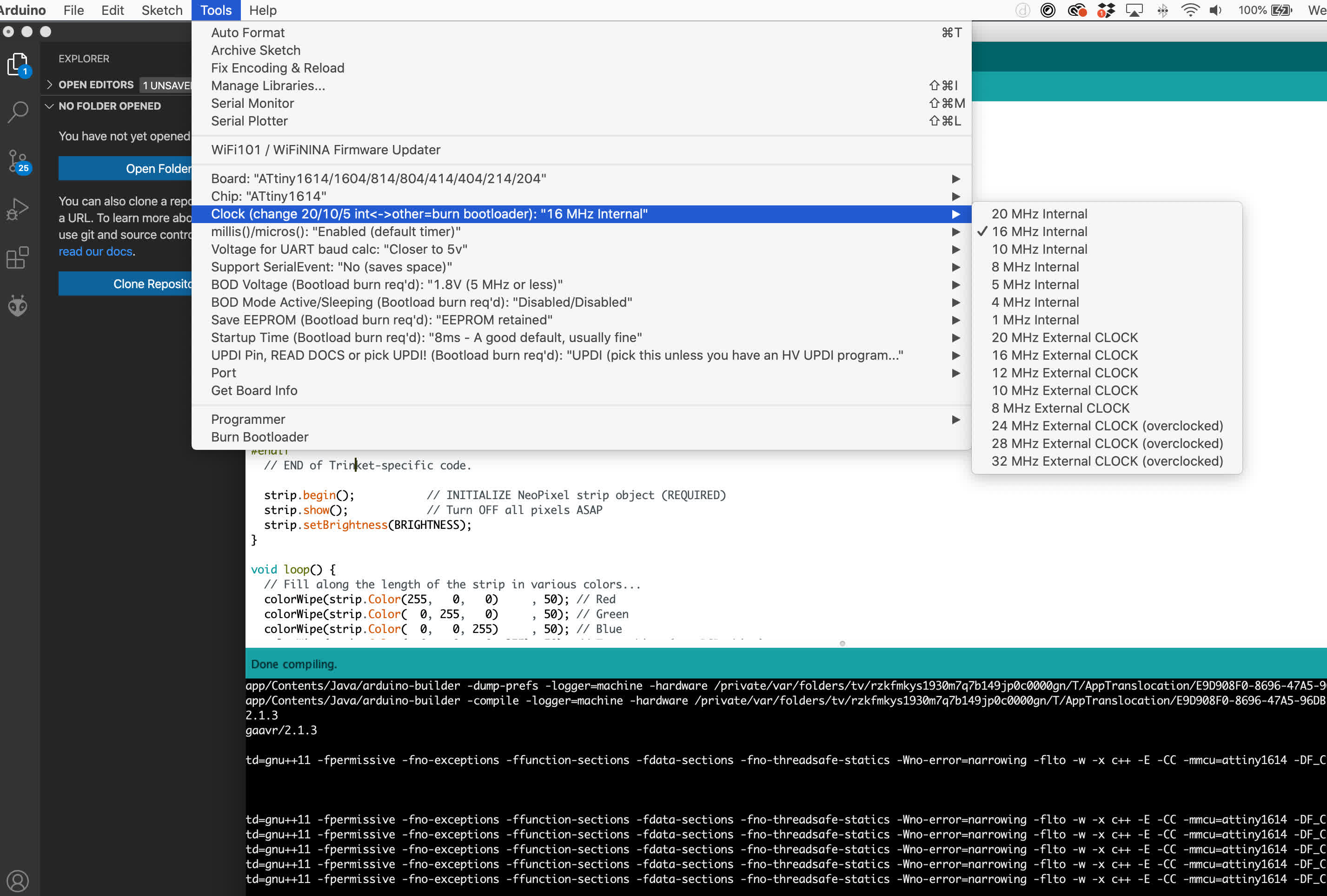Viewport: 1327px width, 896px height.
Task: Click the circular target menu bar icon
Action: [x=1048, y=10]
